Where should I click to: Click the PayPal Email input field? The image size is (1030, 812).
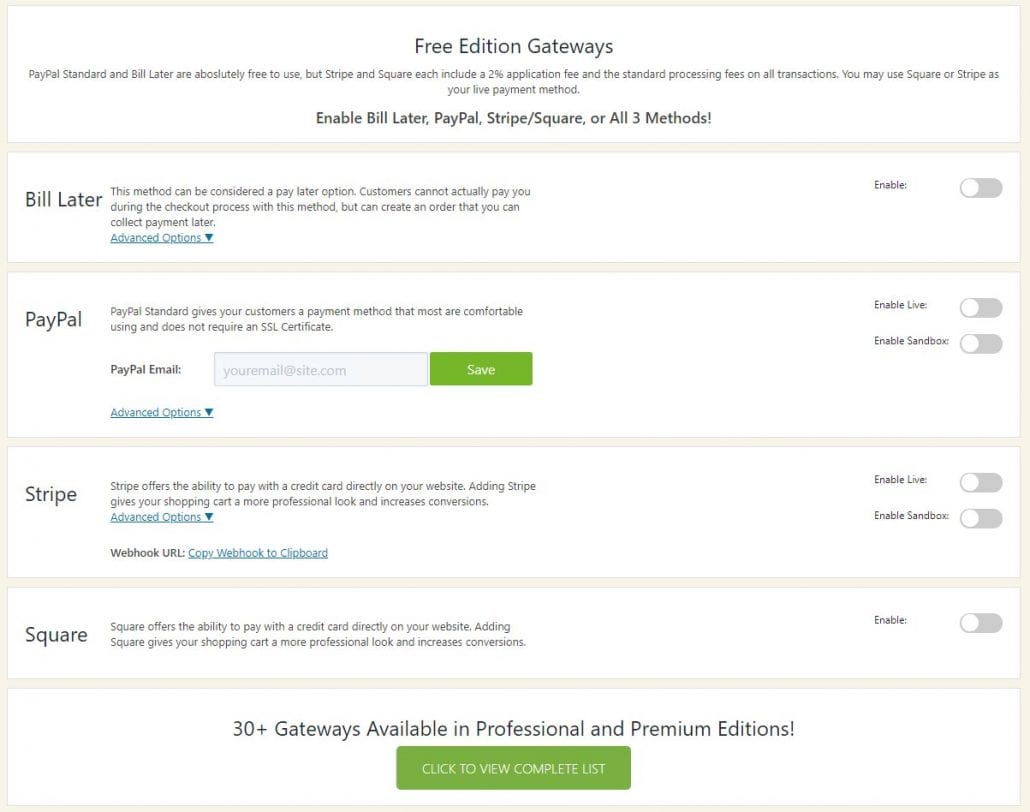click(320, 369)
